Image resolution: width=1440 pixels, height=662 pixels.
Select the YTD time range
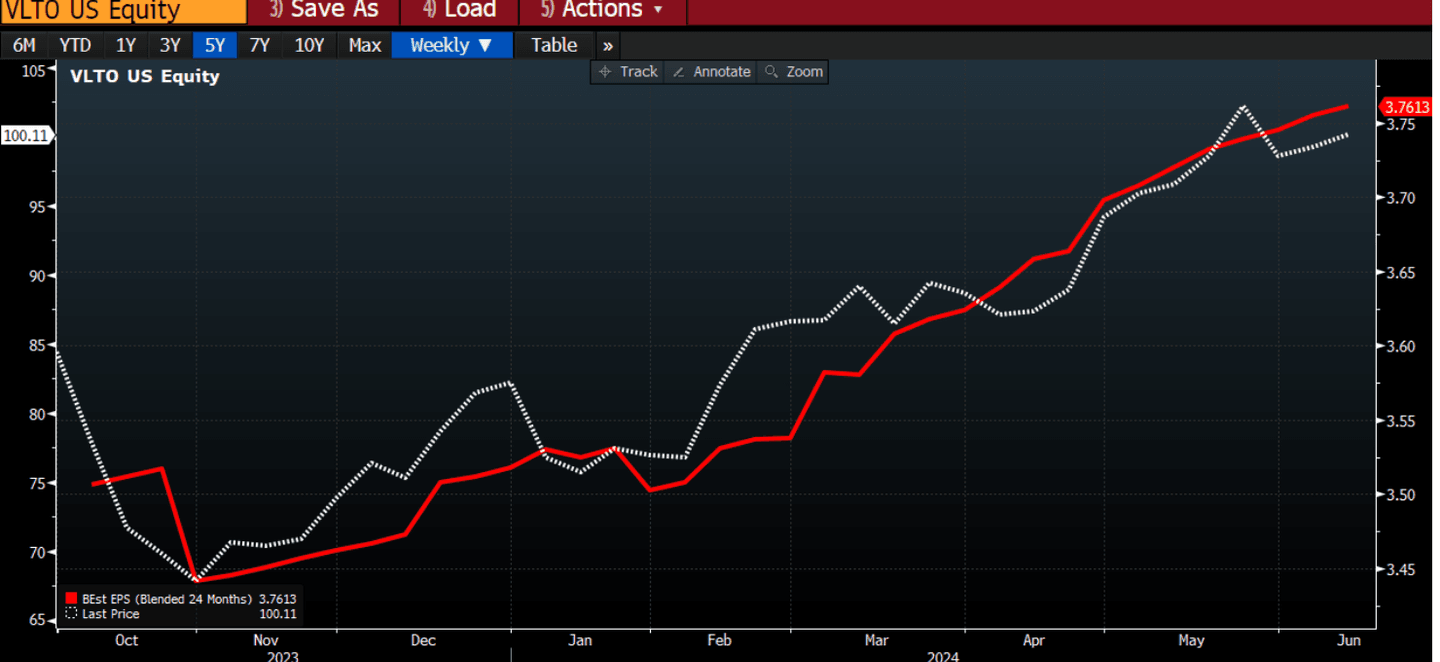[75, 45]
